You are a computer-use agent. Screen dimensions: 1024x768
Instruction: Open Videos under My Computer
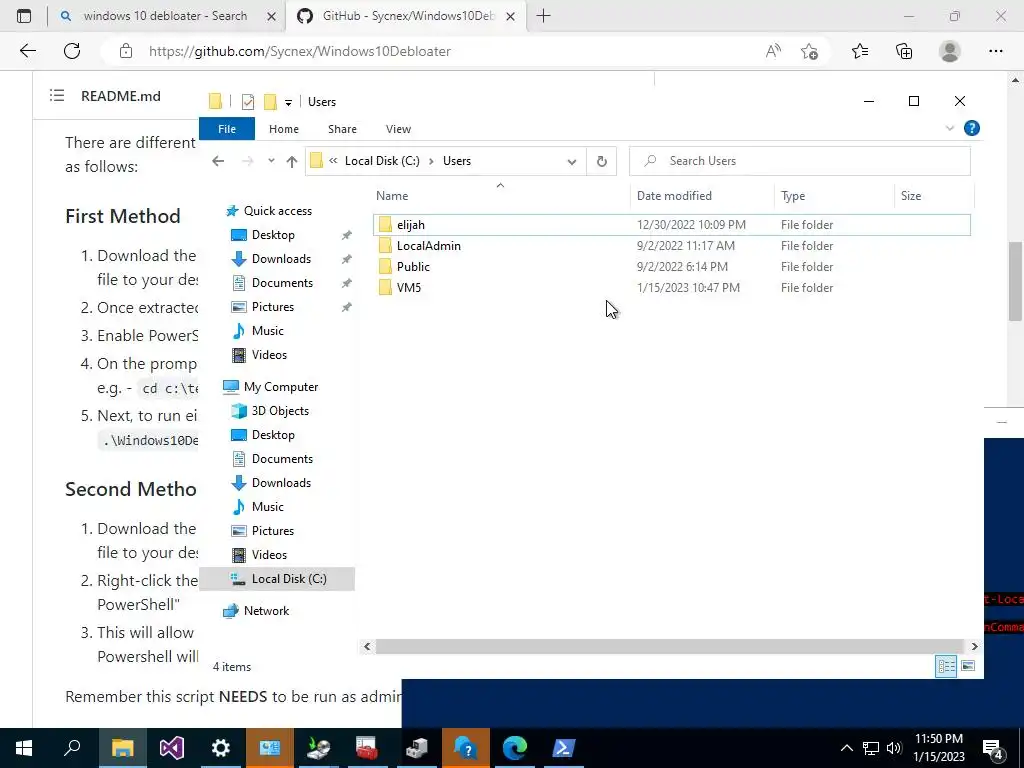[269, 554]
